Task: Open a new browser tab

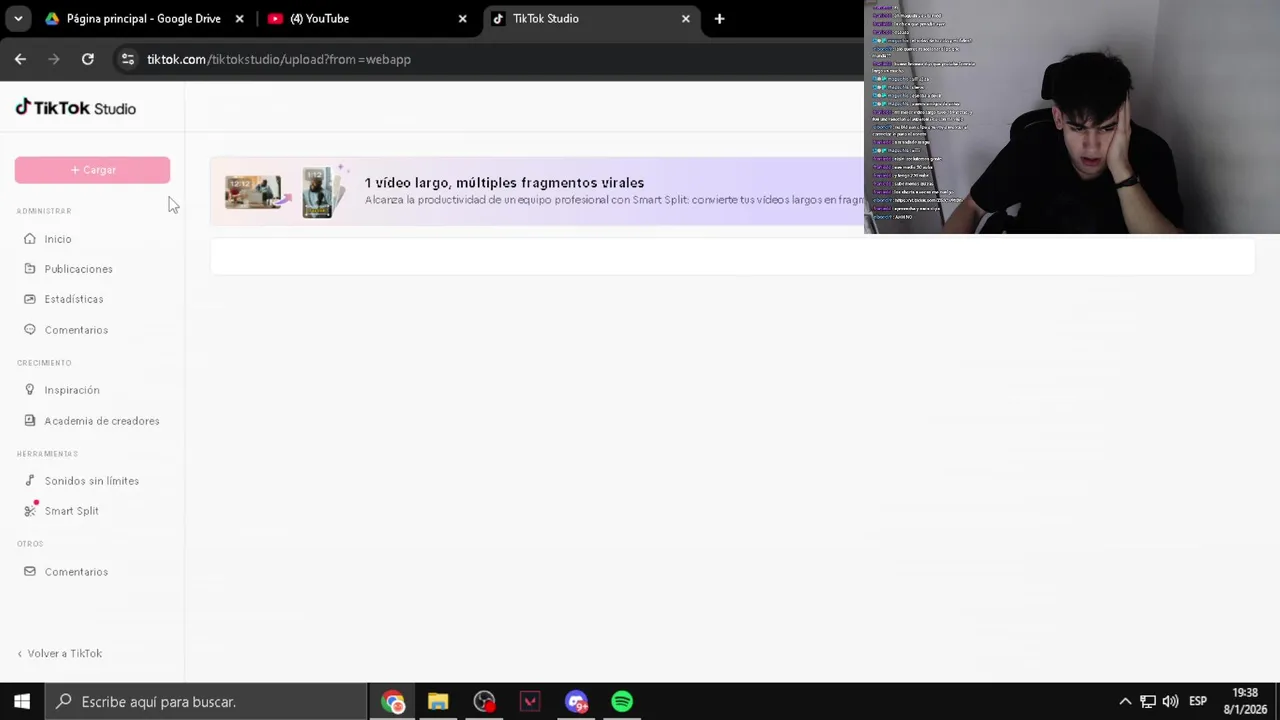Action: point(719,18)
